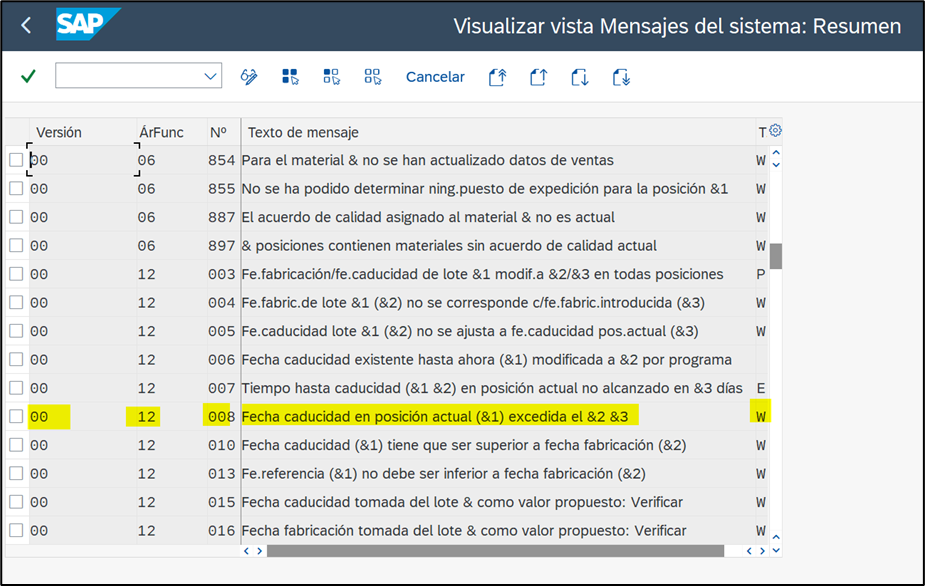The width and height of the screenshot is (925, 586).
Task: Click message type E in row 007
Action: [760, 388]
